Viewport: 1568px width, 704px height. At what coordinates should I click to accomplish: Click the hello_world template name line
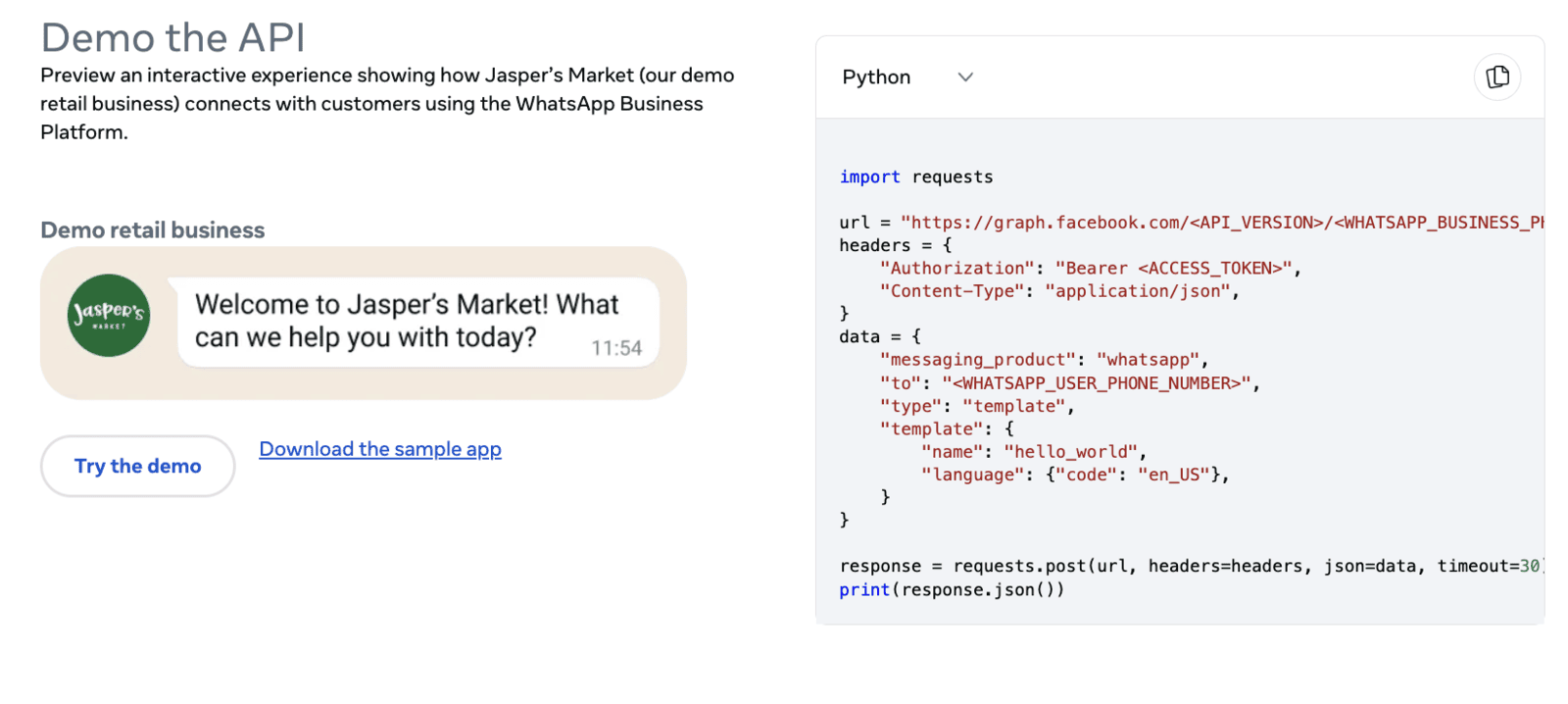click(1034, 452)
